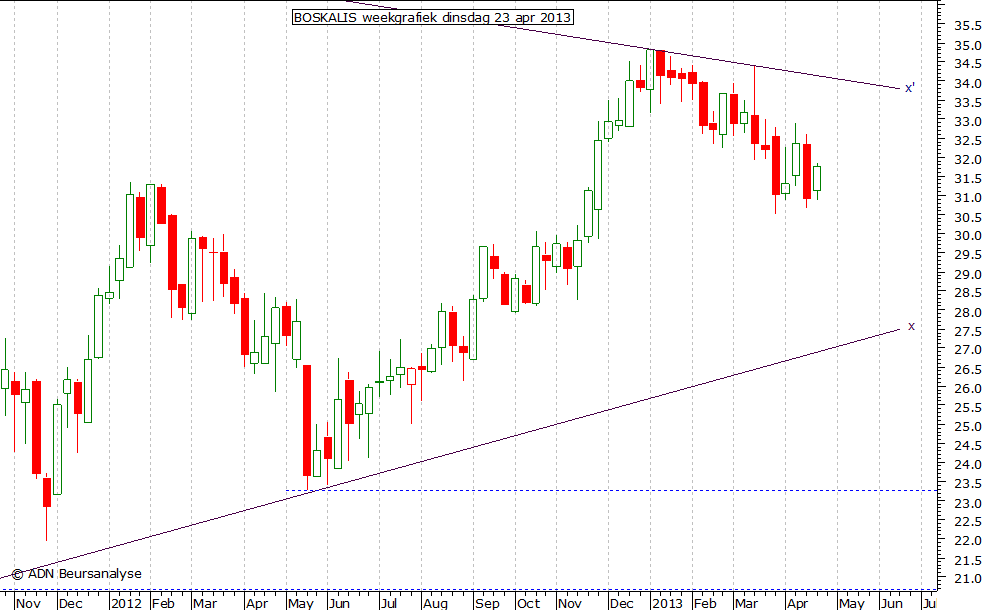Screen dimensions: 985x610
Task: Click the Feb label after 2012 on time axis
Action: coord(163,603)
